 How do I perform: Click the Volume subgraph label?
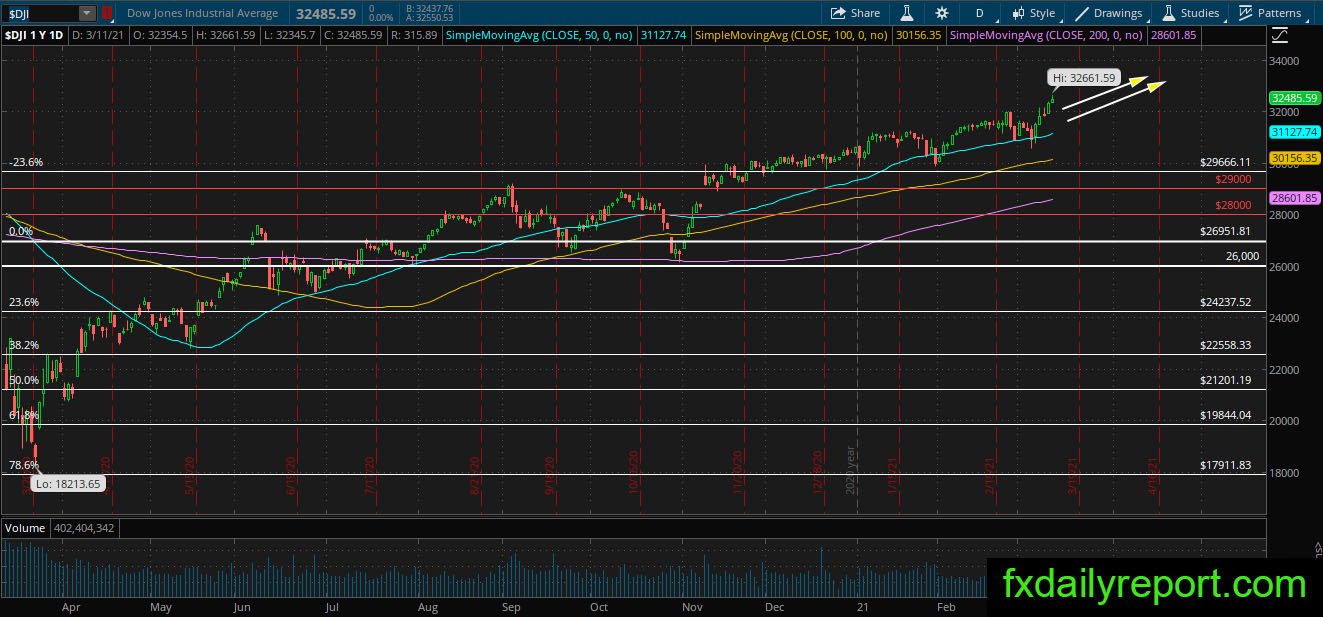pos(24,528)
